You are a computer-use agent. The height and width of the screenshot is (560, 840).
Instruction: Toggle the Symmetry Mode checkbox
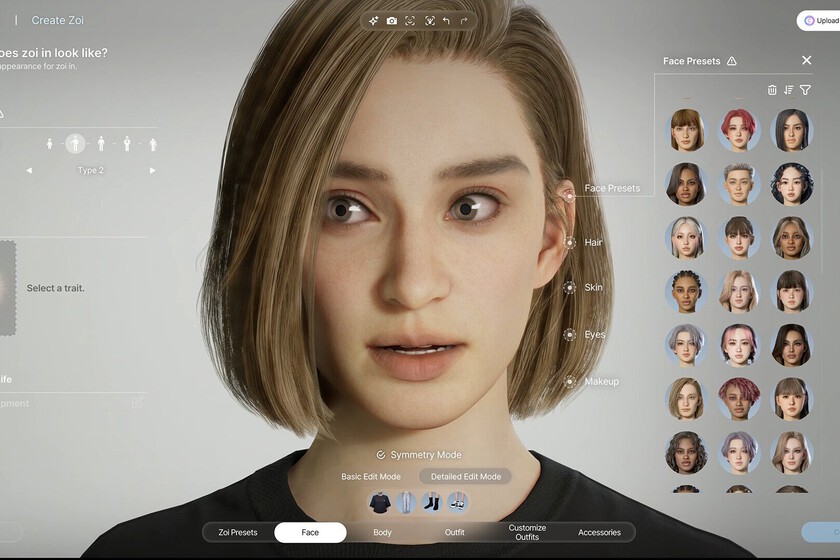(380, 455)
